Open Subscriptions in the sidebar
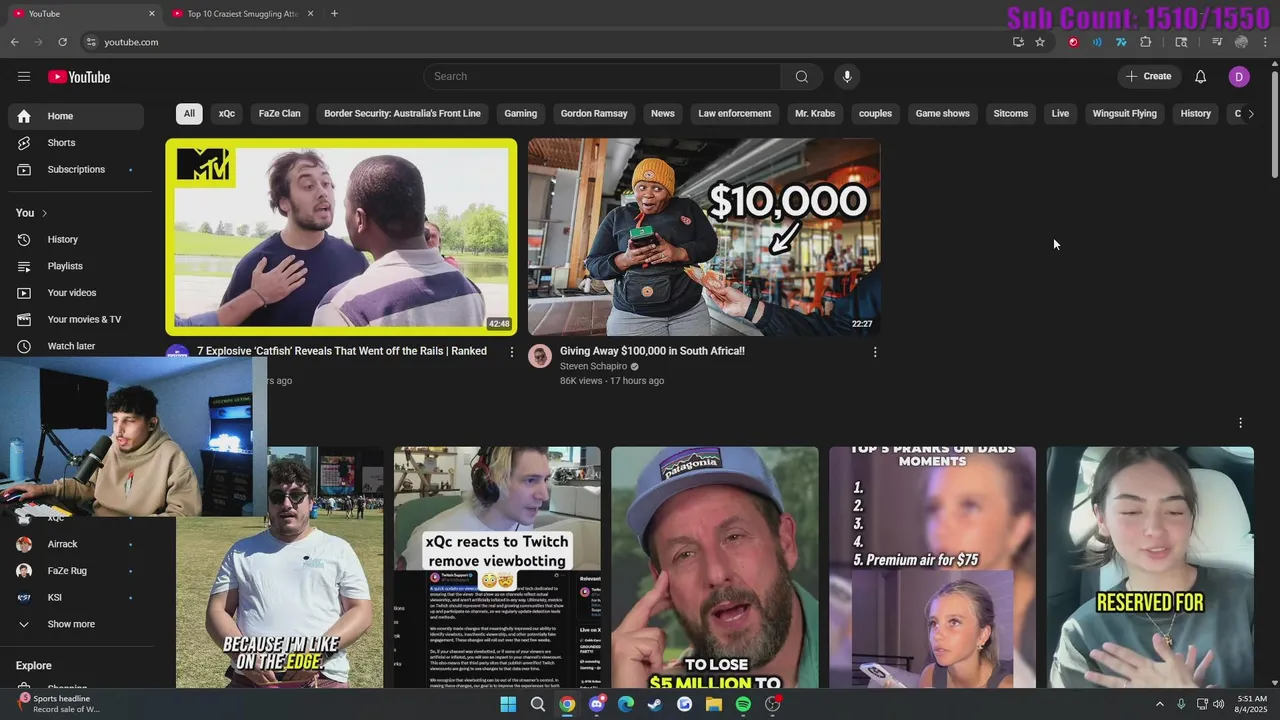Screen dimensions: 1280x720 [76, 170]
